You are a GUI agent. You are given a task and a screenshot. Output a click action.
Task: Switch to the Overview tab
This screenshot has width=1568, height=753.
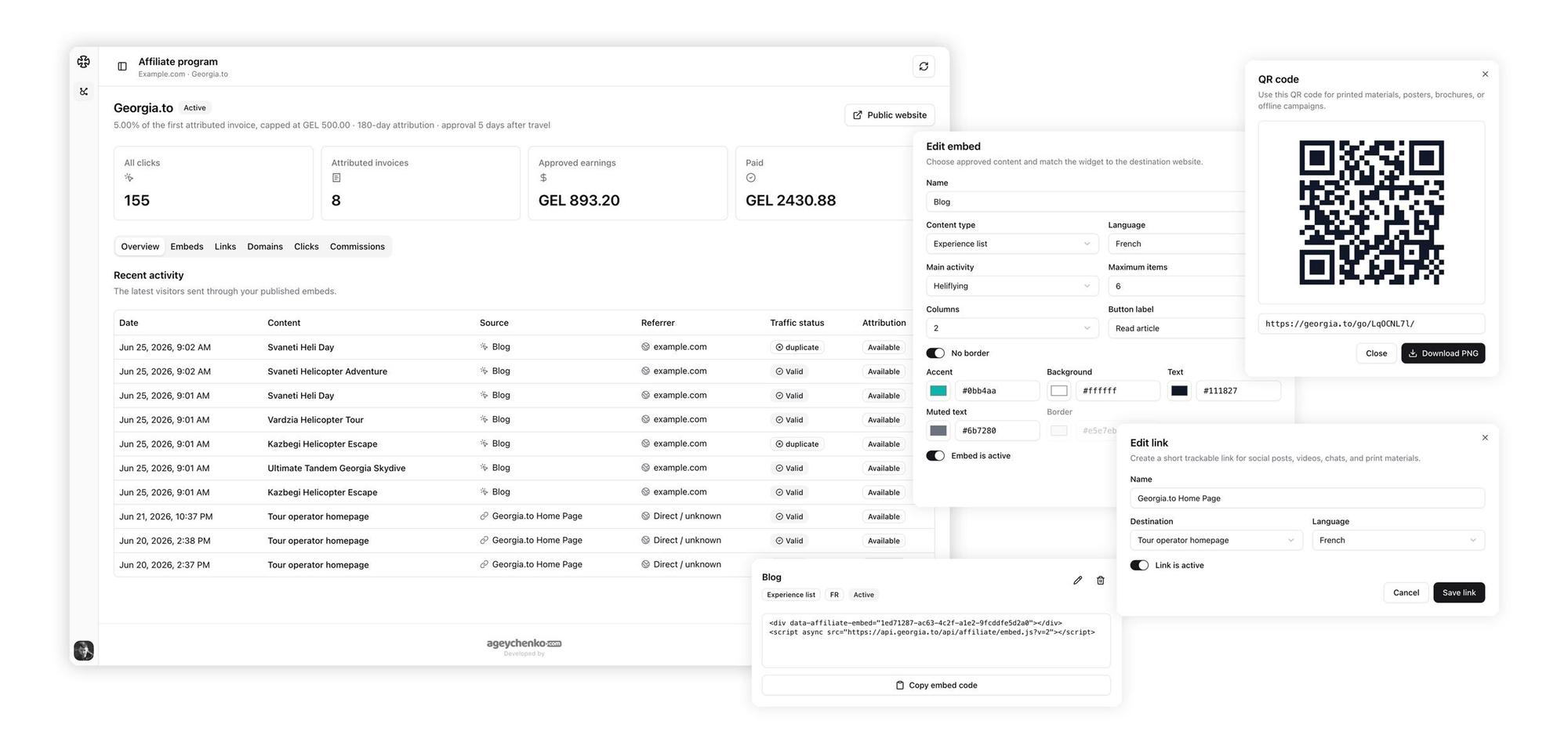coord(140,247)
